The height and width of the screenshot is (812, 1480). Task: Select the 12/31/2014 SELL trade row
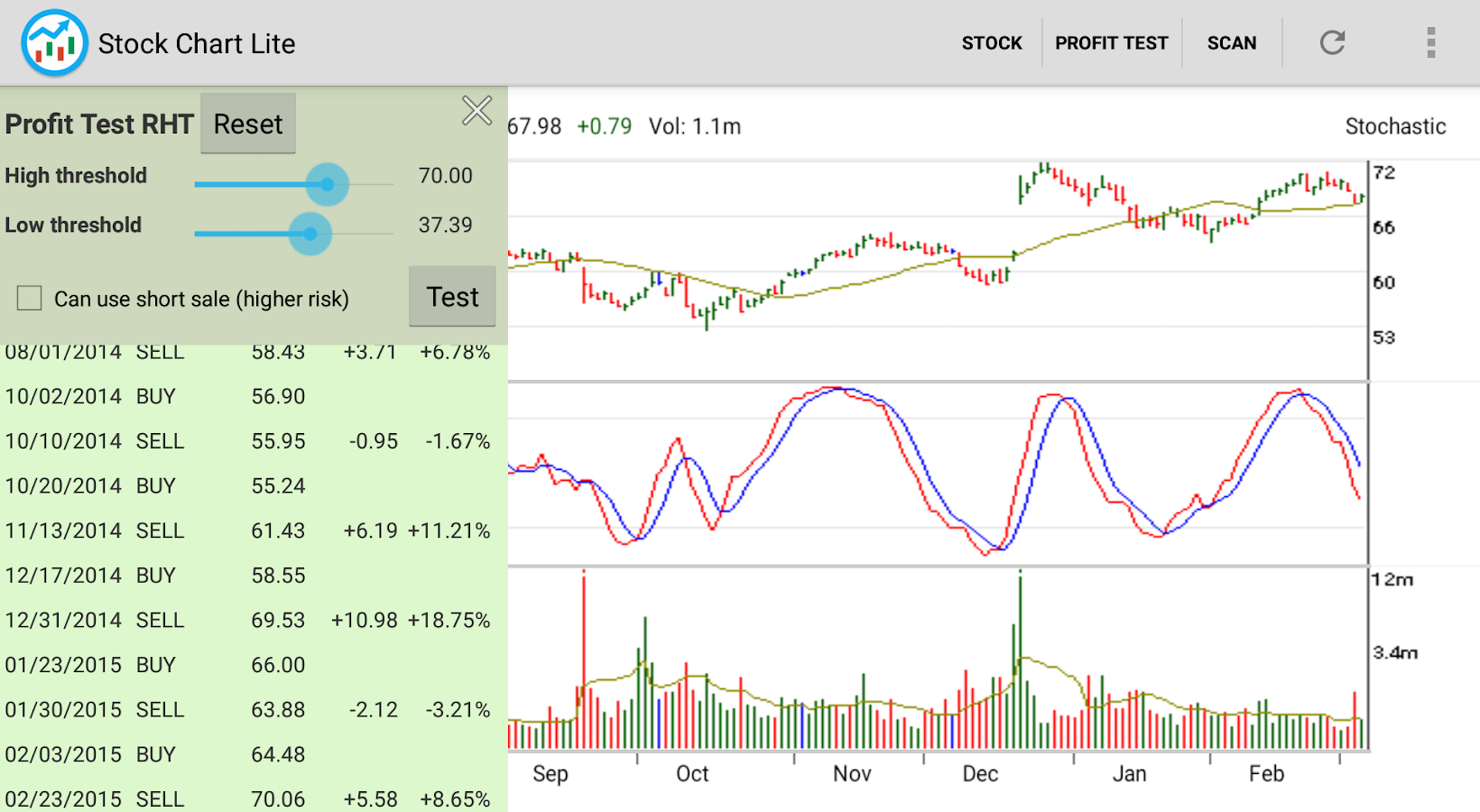click(247, 621)
